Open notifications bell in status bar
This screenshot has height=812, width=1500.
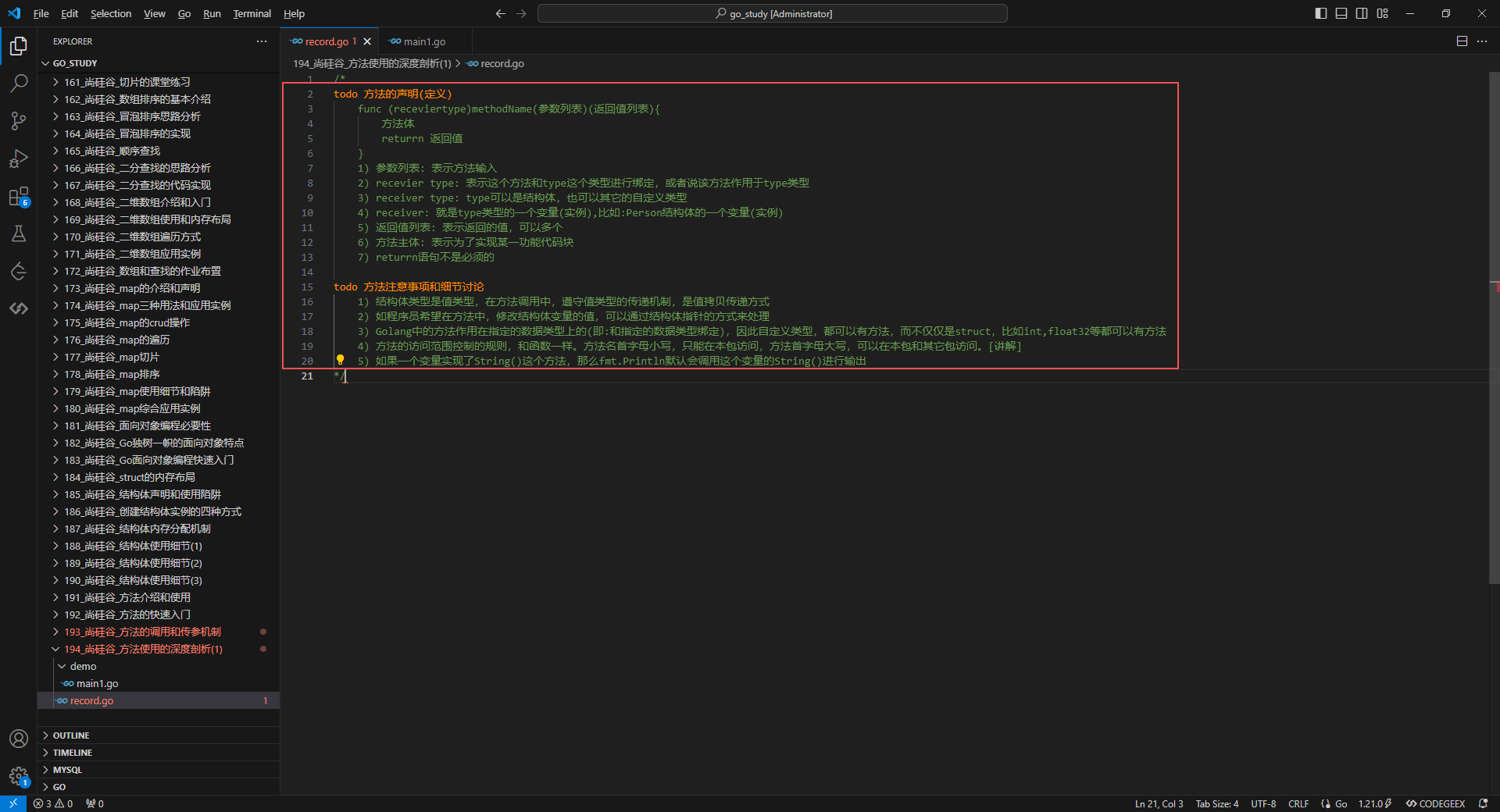click(1483, 803)
